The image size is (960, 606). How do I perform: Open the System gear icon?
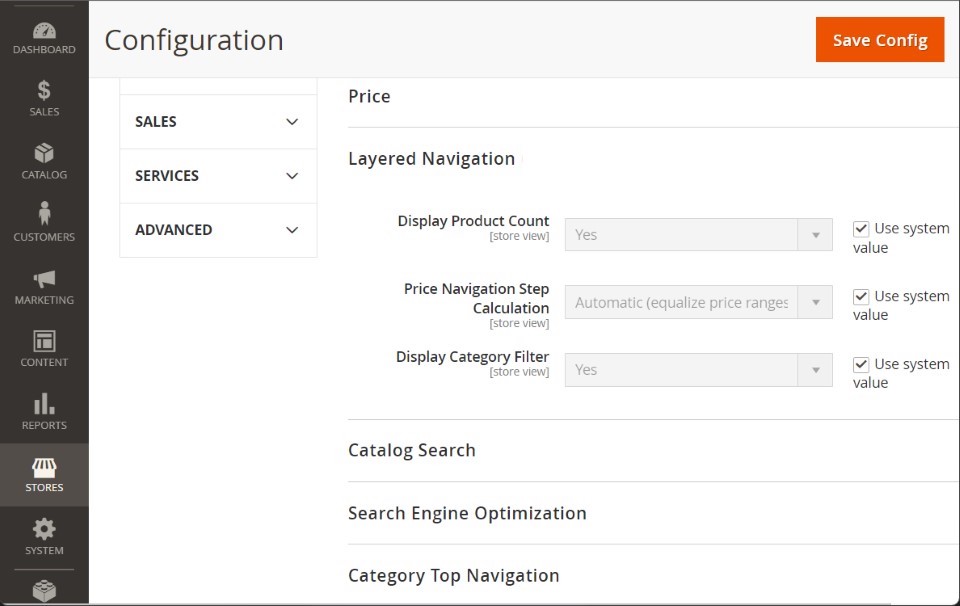tap(44, 529)
